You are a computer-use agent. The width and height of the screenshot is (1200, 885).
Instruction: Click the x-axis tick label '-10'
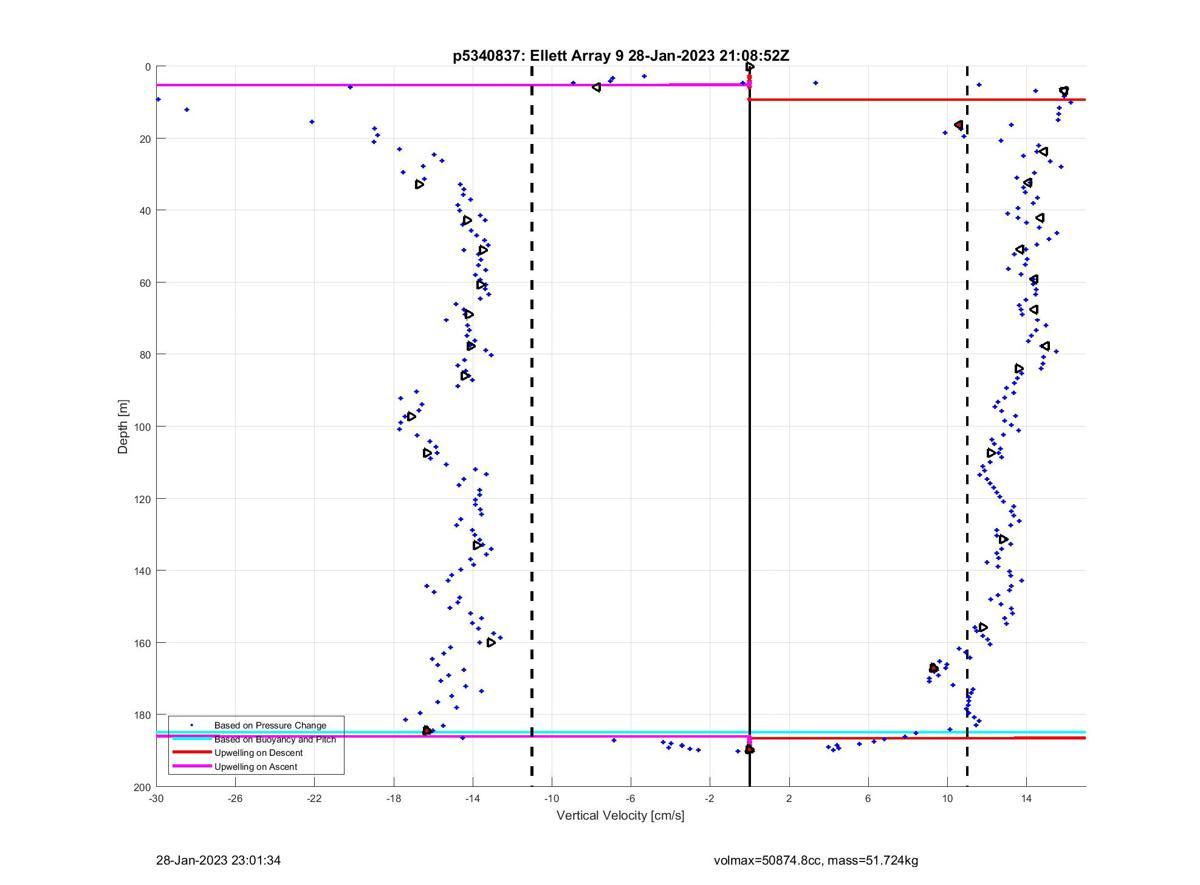tap(552, 798)
